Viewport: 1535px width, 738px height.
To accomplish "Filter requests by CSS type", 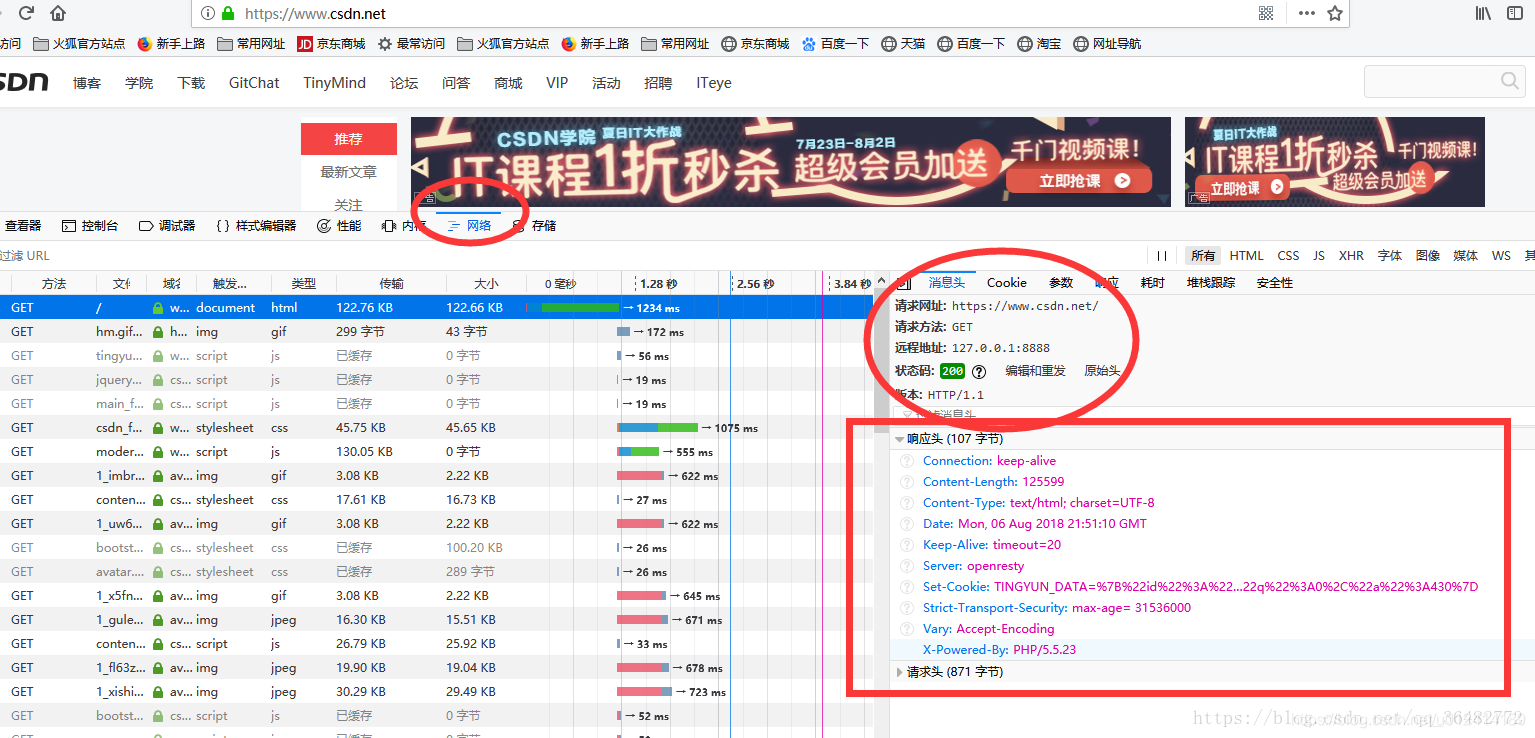I will coord(1288,256).
